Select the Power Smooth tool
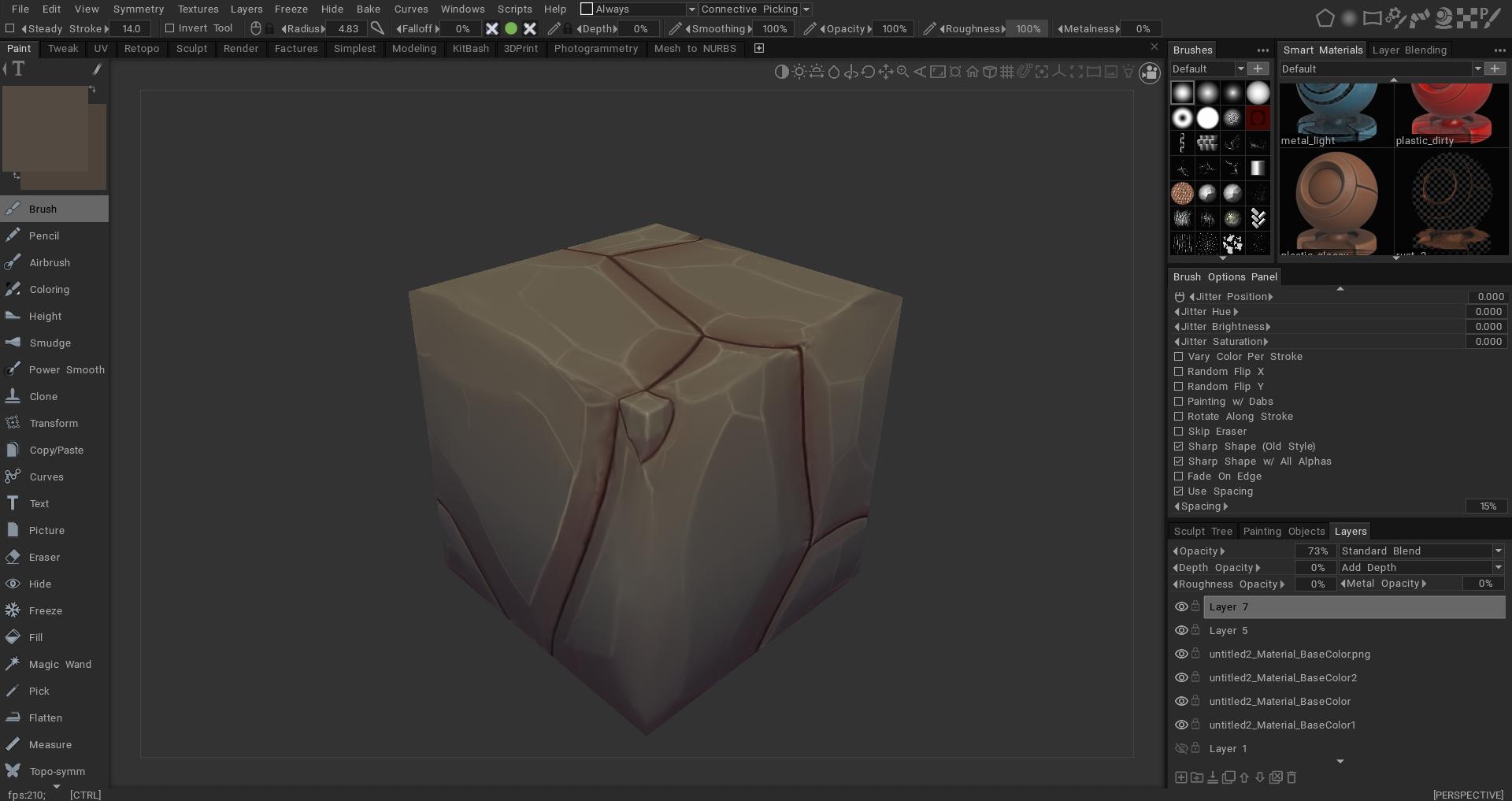 point(54,369)
